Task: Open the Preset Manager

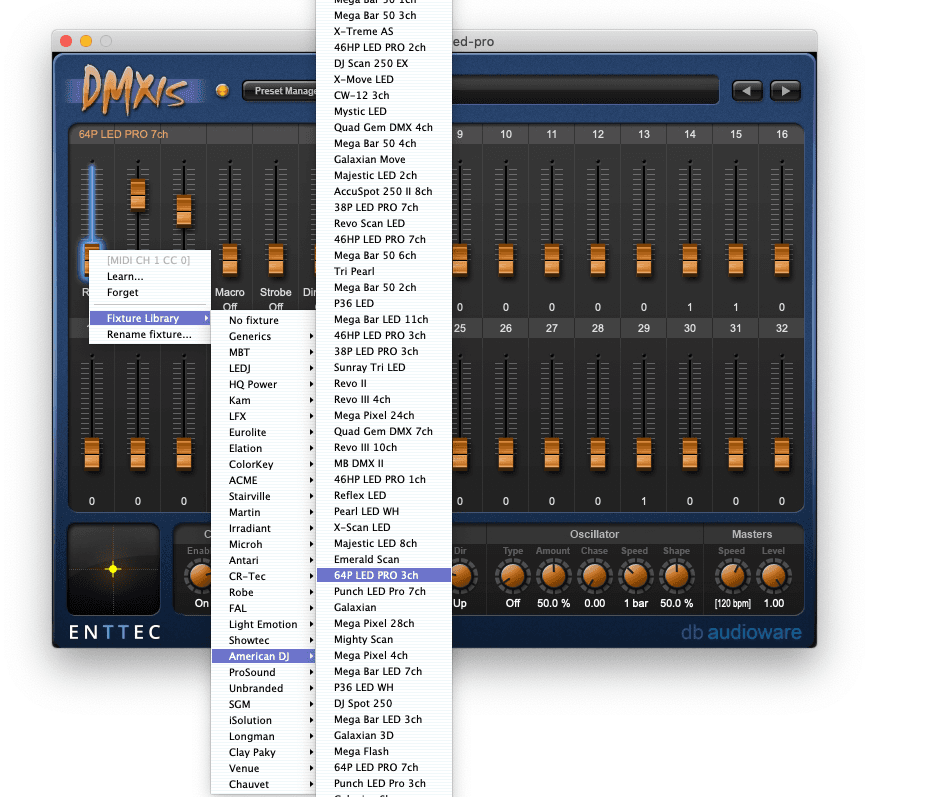Action: coord(281,90)
